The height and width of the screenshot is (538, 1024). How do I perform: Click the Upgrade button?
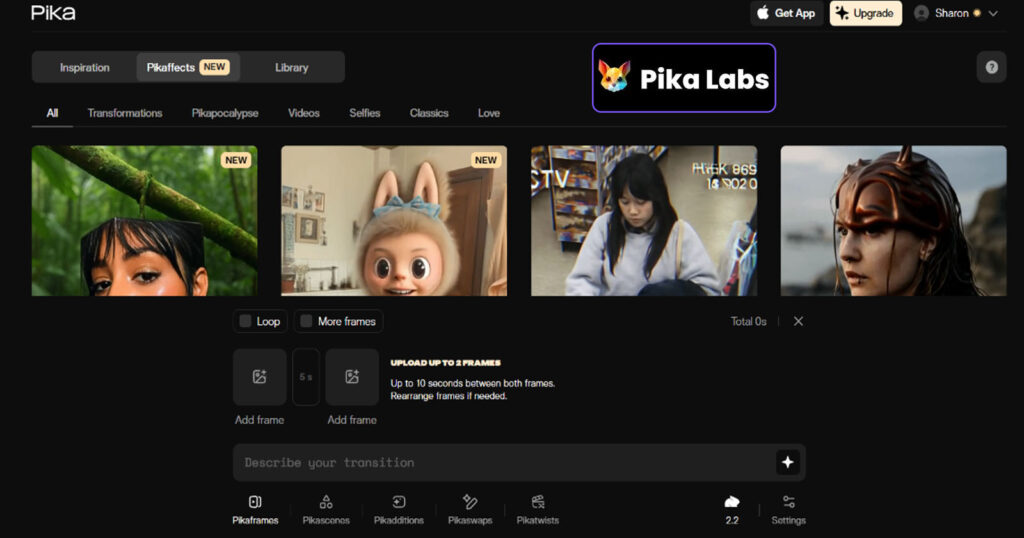tap(865, 13)
